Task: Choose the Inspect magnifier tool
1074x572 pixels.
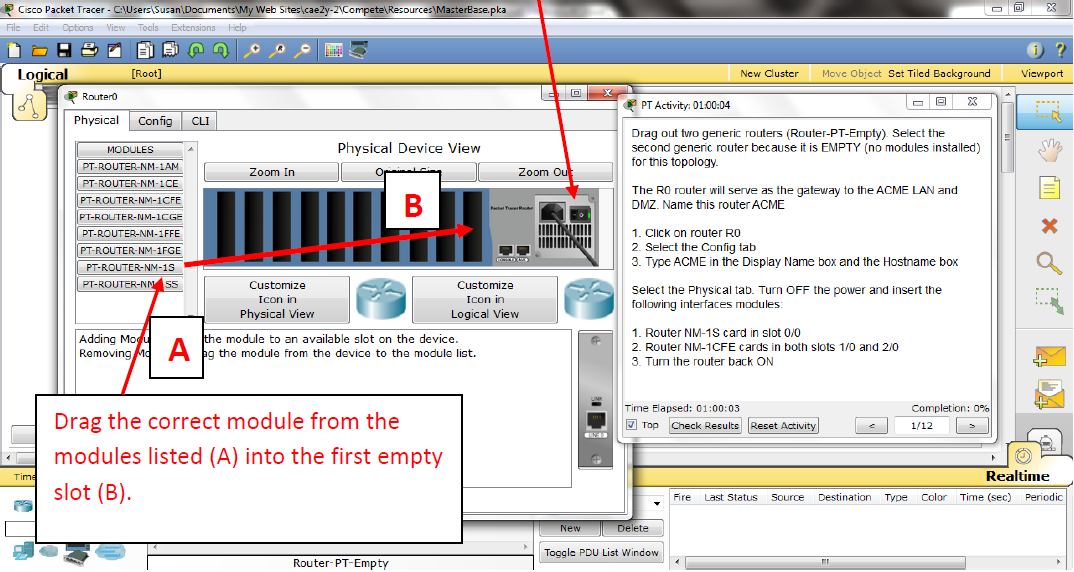Action: point(1049,263)
